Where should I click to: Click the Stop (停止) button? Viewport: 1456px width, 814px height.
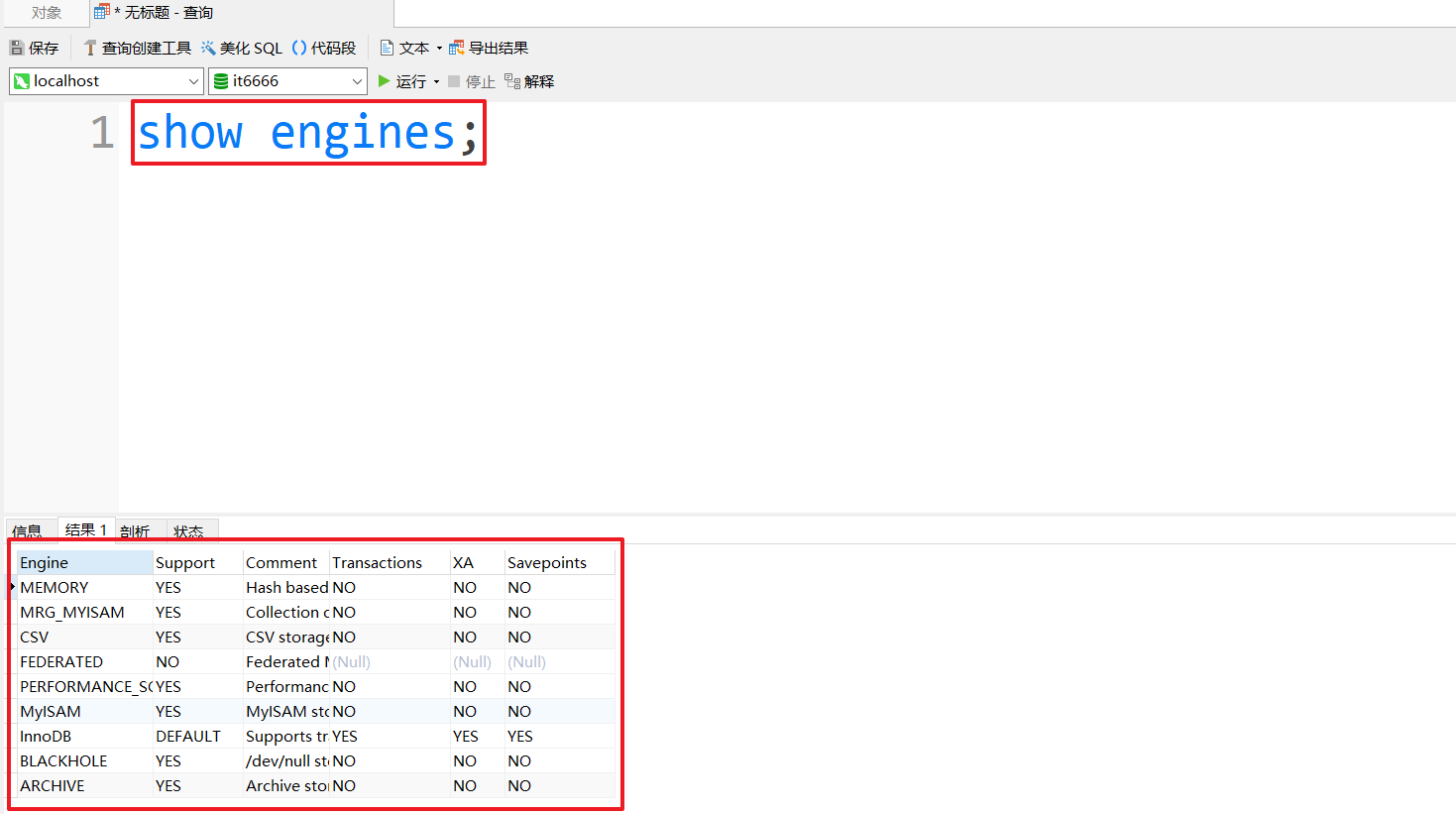tap(472, 81)
